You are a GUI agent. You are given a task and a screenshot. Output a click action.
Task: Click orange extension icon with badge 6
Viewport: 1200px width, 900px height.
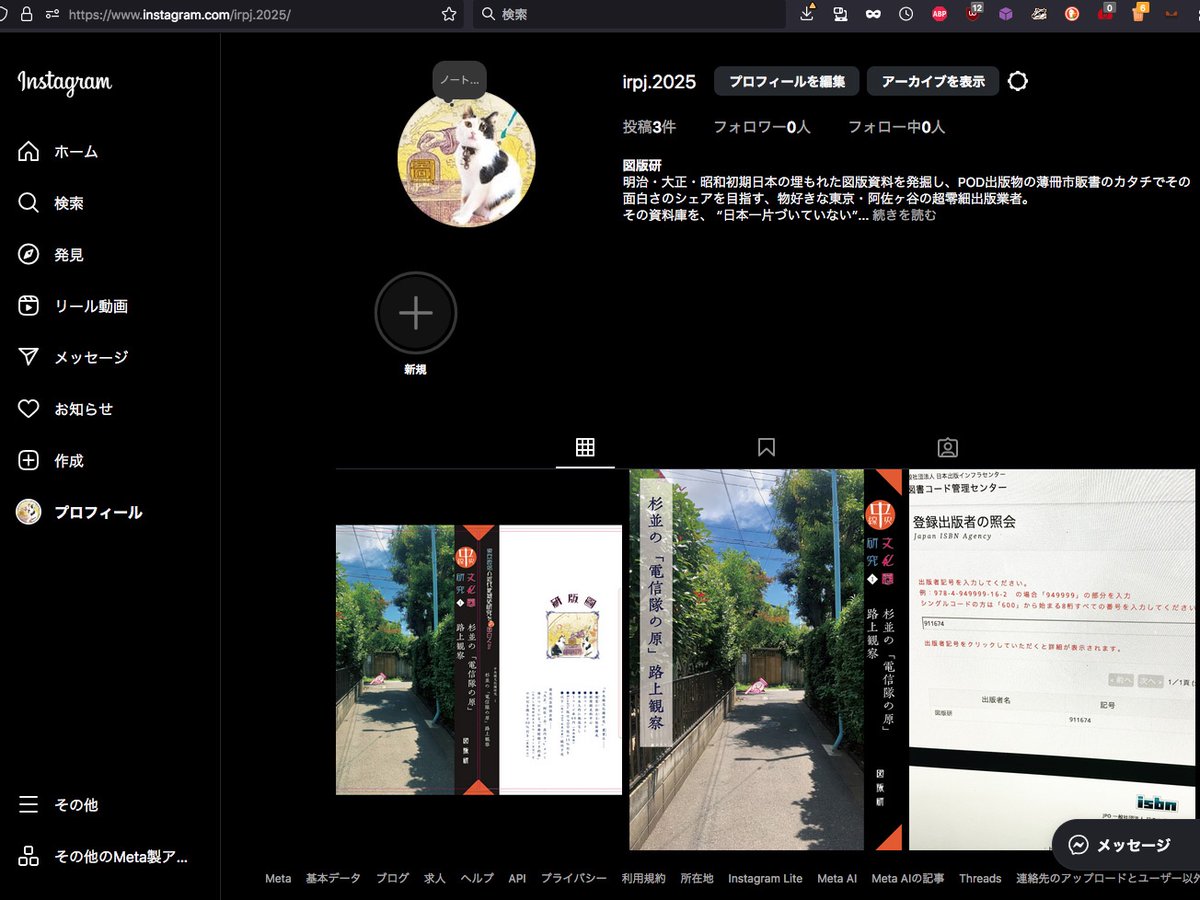point(1138,13)
